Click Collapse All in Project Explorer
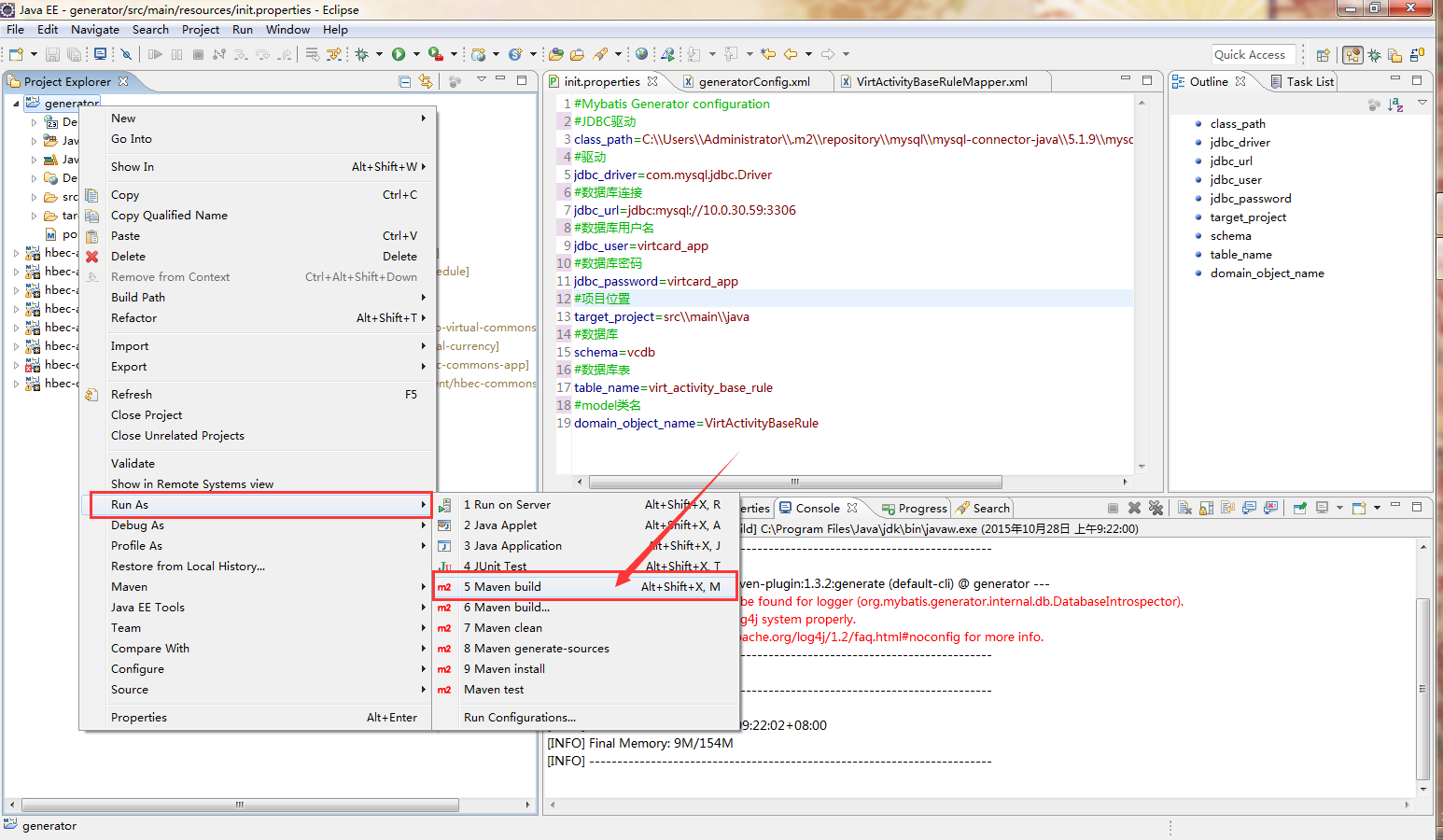Screen dimensions: 1443x840 coord(405,81)
